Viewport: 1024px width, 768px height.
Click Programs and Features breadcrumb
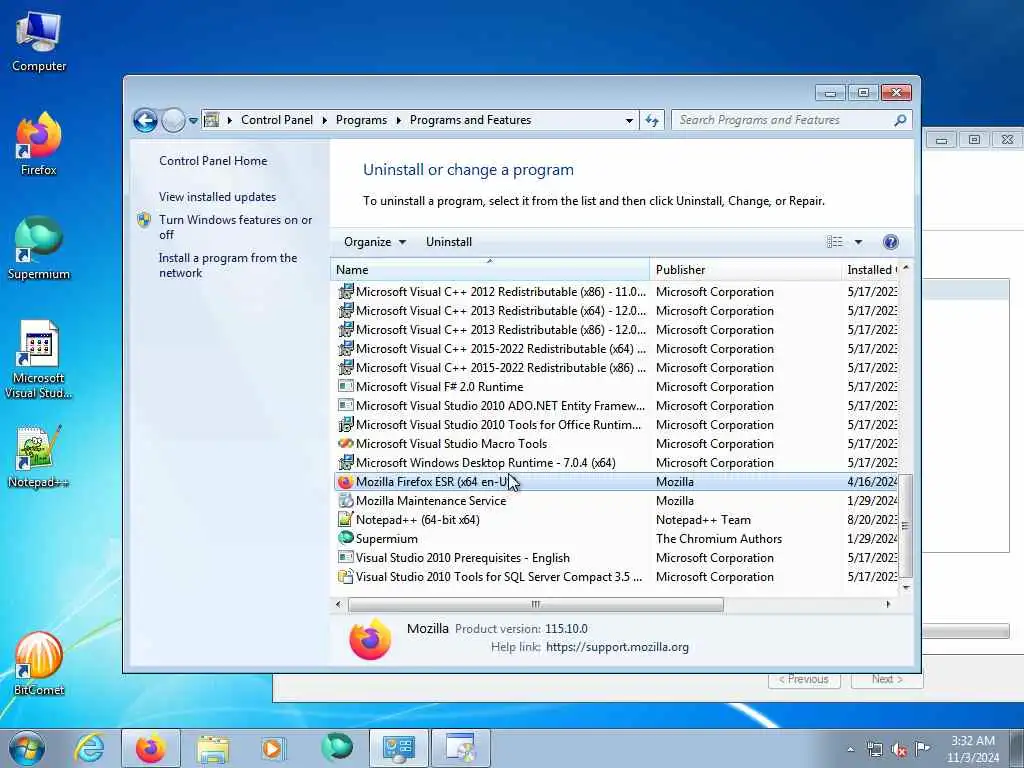(x=470, y=120)
